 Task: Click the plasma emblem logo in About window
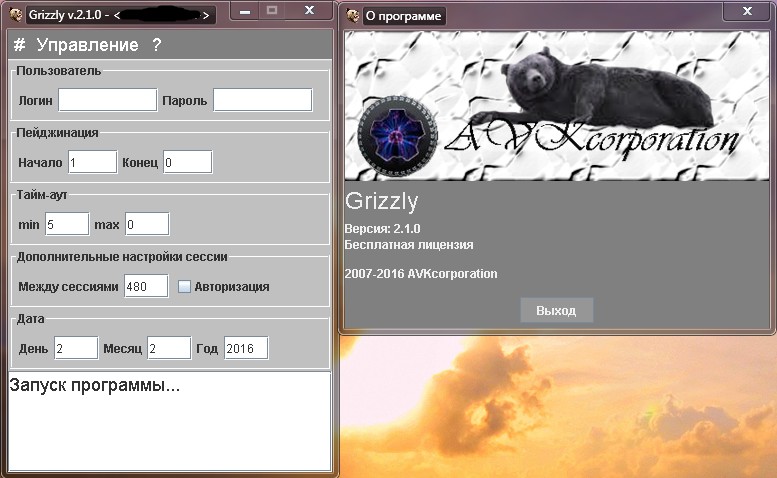point(397,136)
